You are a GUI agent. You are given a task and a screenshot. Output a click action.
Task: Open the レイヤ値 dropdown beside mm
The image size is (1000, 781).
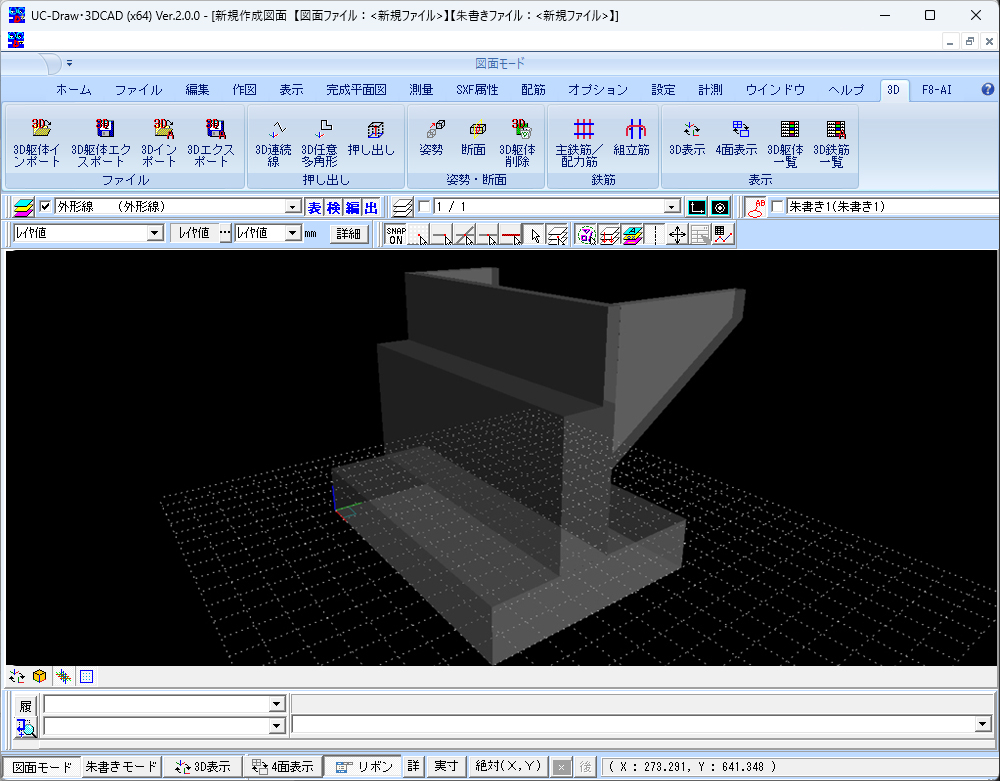point(293,233)
